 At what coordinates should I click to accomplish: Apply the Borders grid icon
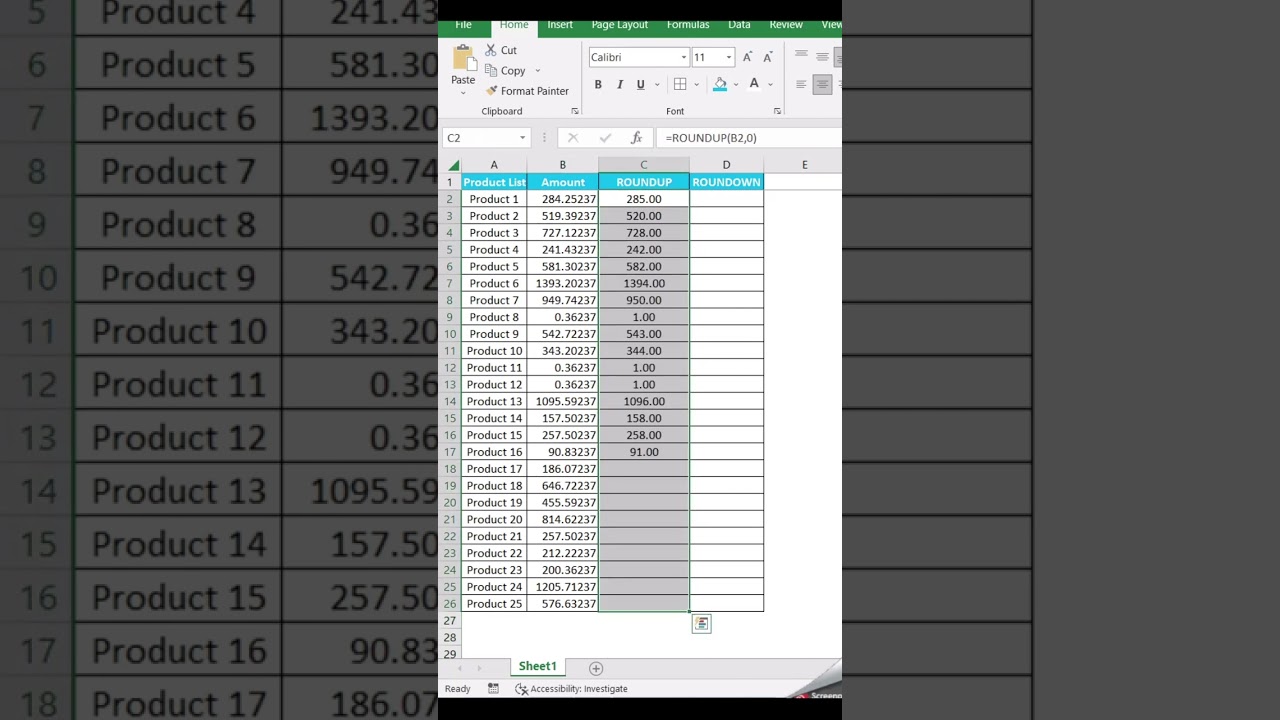click(x=680, y=84)
